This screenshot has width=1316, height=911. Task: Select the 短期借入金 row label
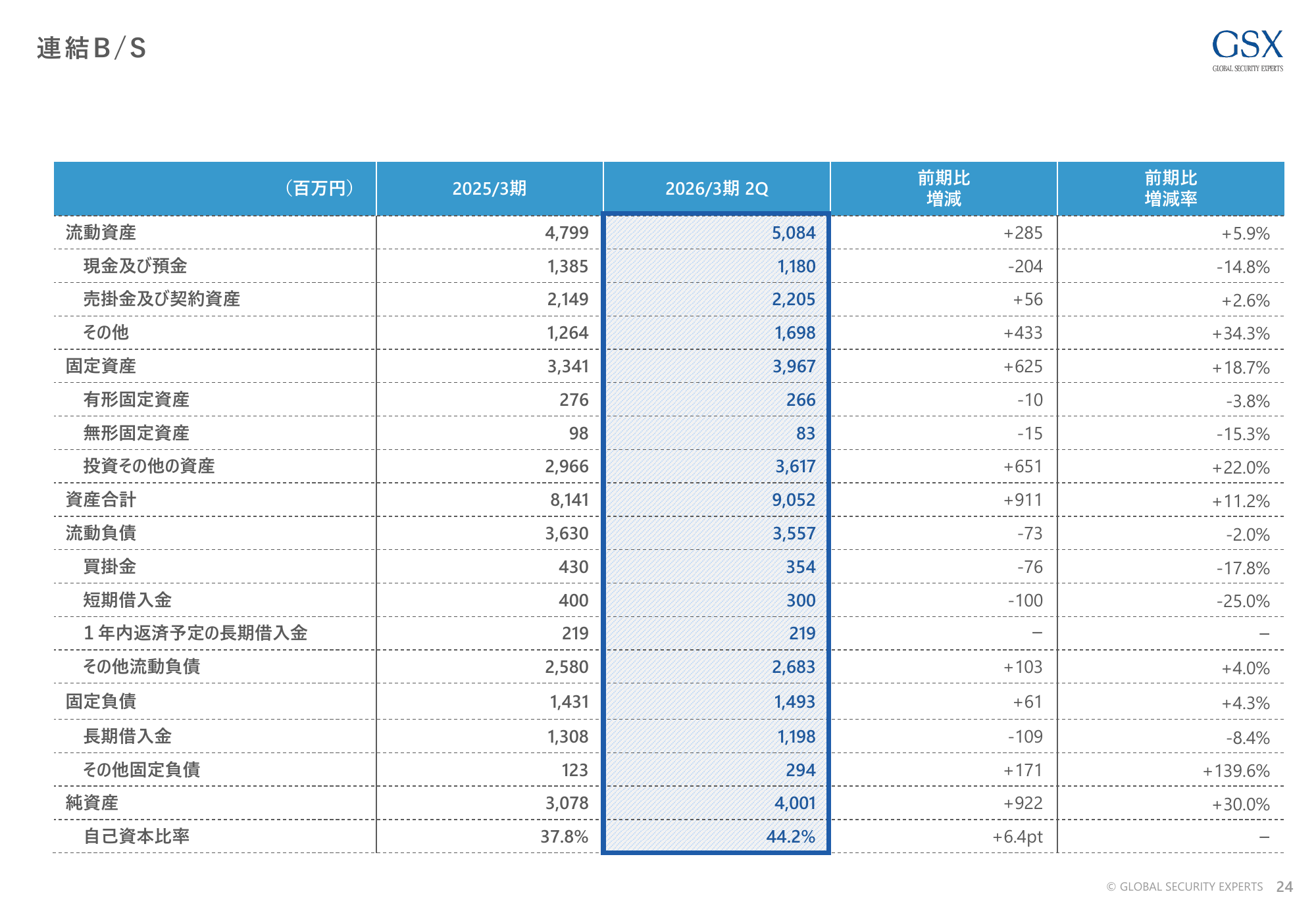pyautogui.click(x=127, y=600)
